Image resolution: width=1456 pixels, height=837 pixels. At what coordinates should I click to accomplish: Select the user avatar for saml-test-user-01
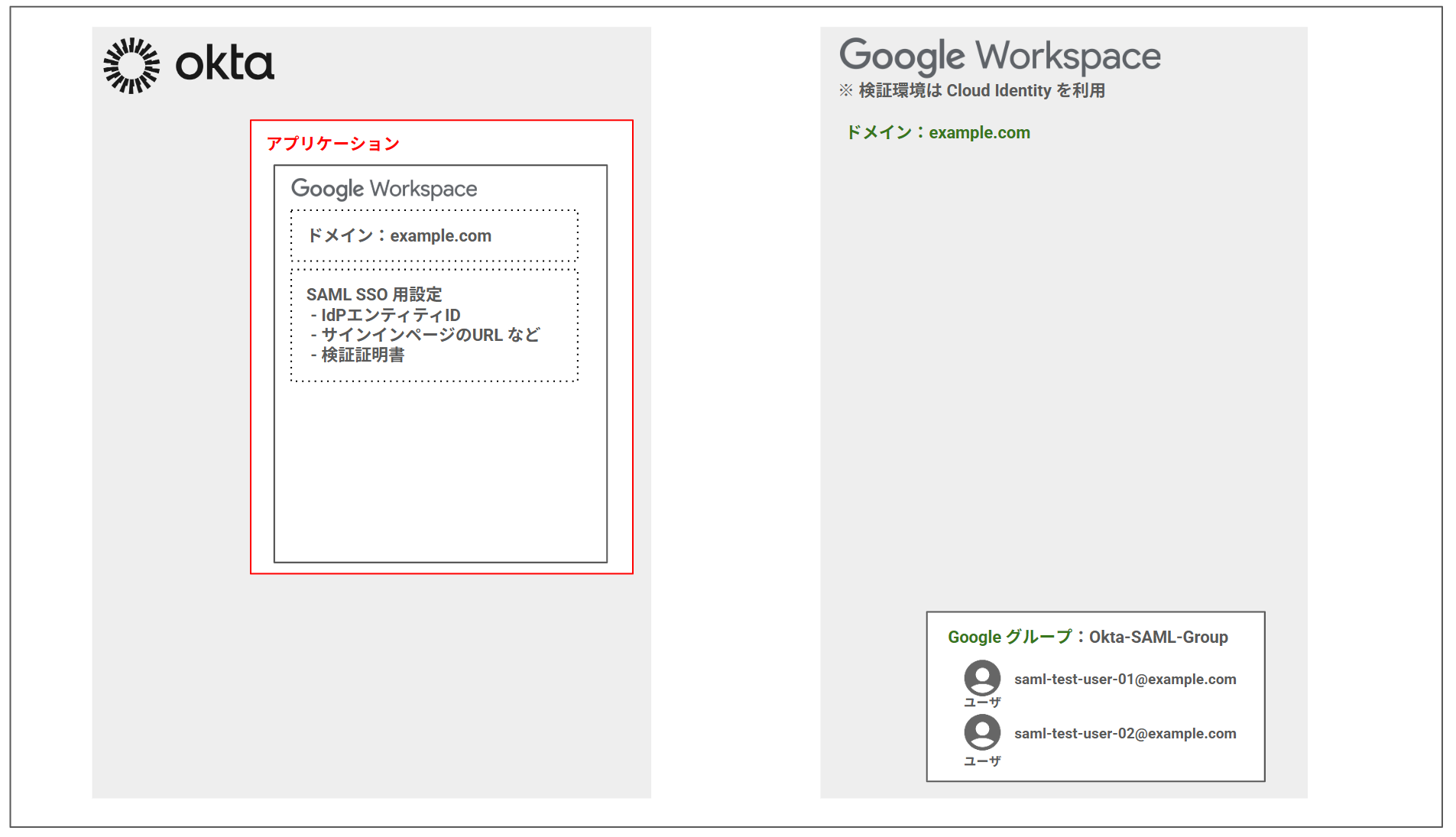pyautogui.click(x=981, y=679)
